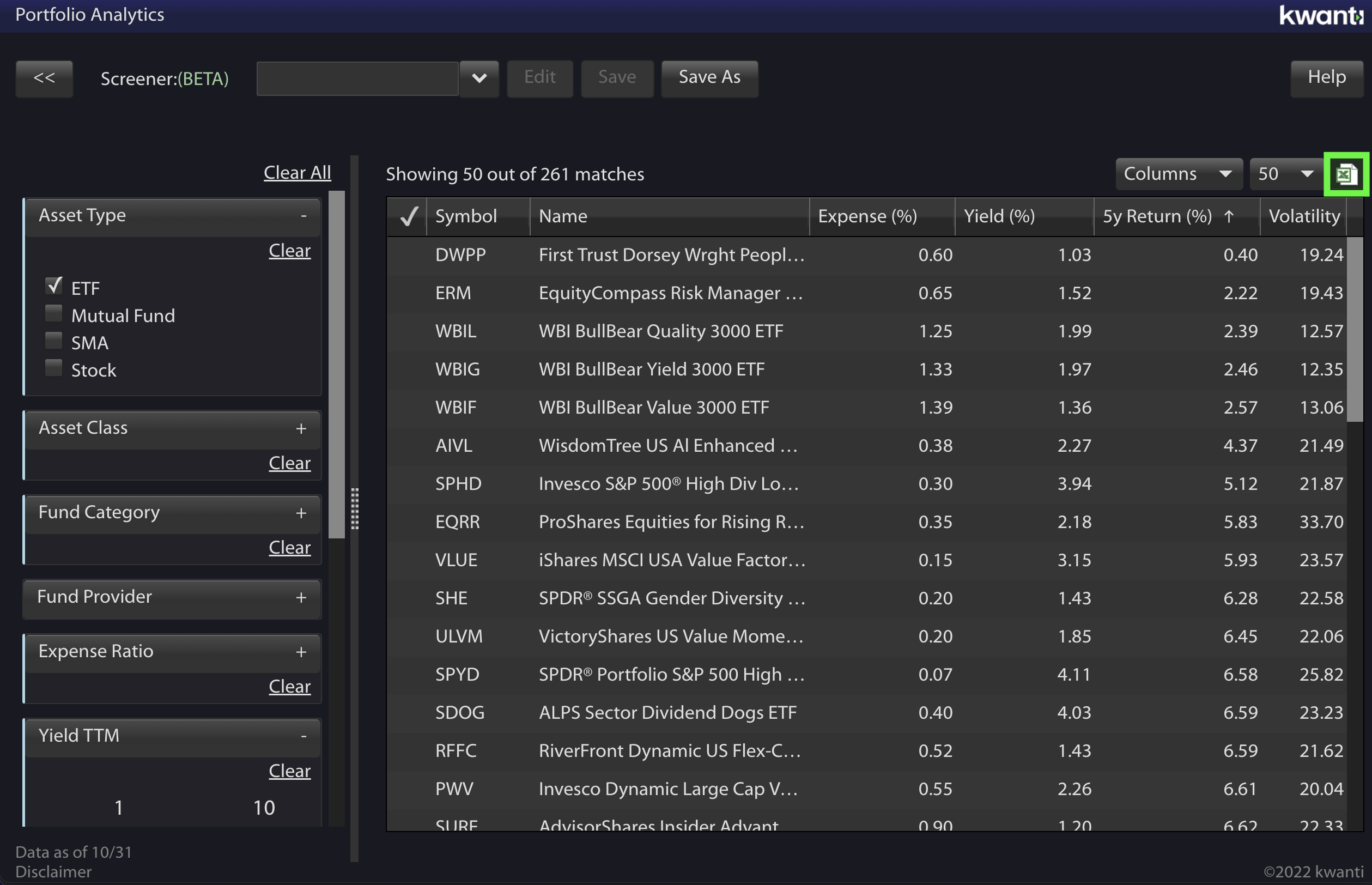Click RFFC symbol cell
The image size is (1372, 885).
point(456,751)
